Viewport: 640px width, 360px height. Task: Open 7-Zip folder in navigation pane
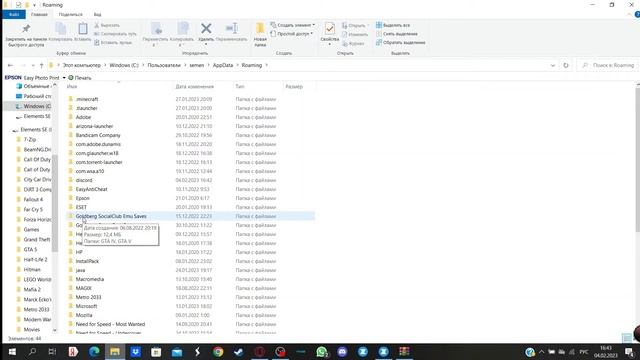30,140
